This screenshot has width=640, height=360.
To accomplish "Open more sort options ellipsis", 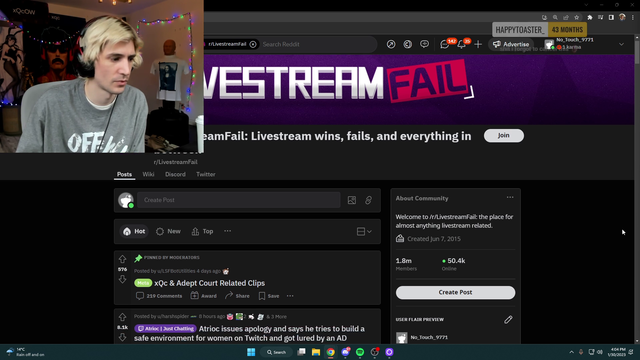I will (227, 231).
